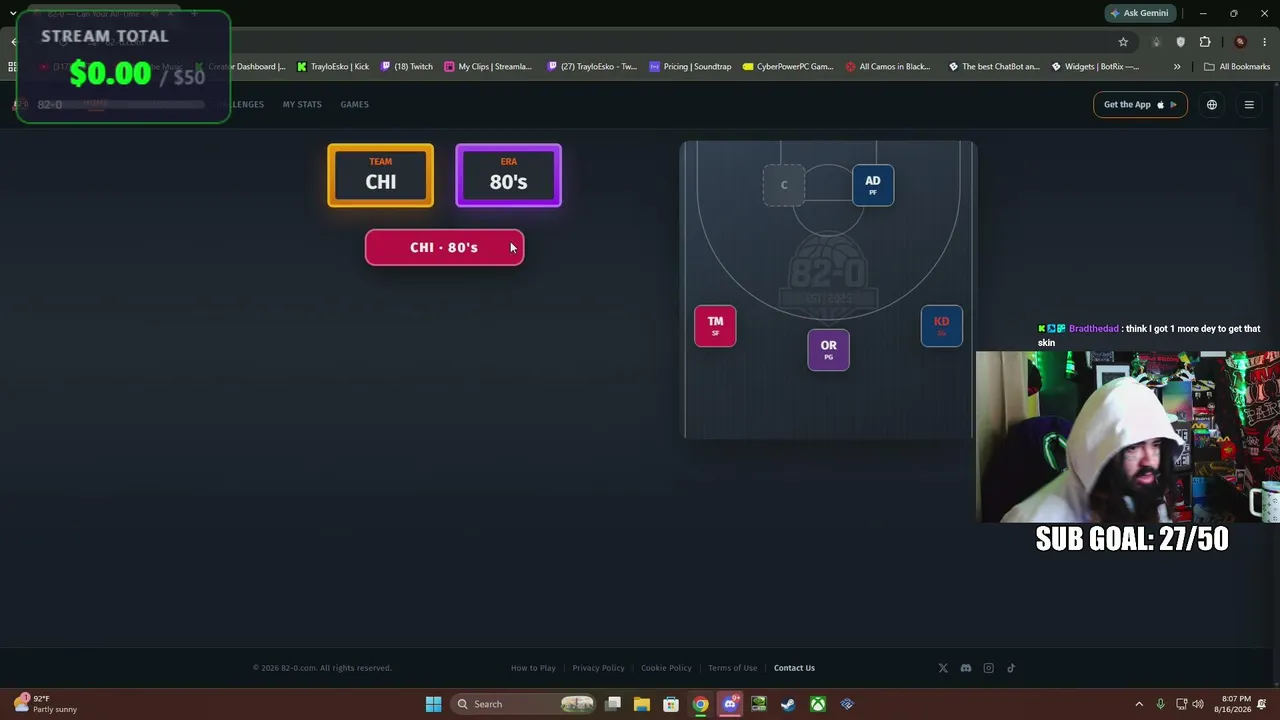Open Discord from the taskbar
The width and height of the screenshot is (1280, 720).
click(730, 704)
